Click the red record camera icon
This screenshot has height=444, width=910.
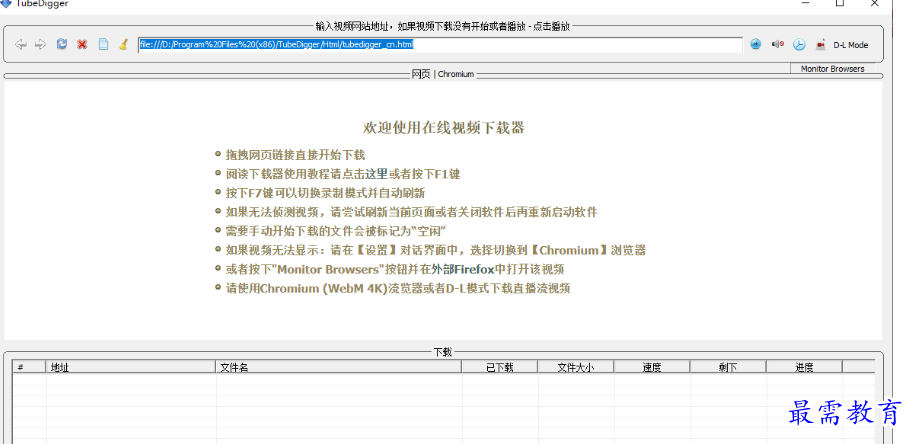(820, 45)
